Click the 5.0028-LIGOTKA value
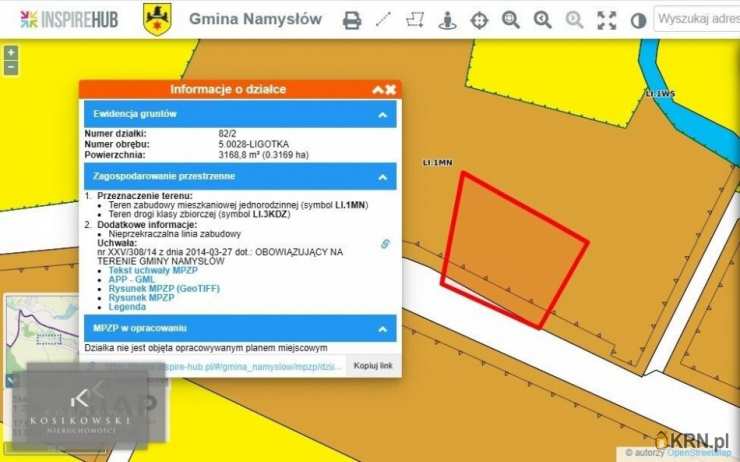This screenshot has height=462, width=740. coord(253,144)
